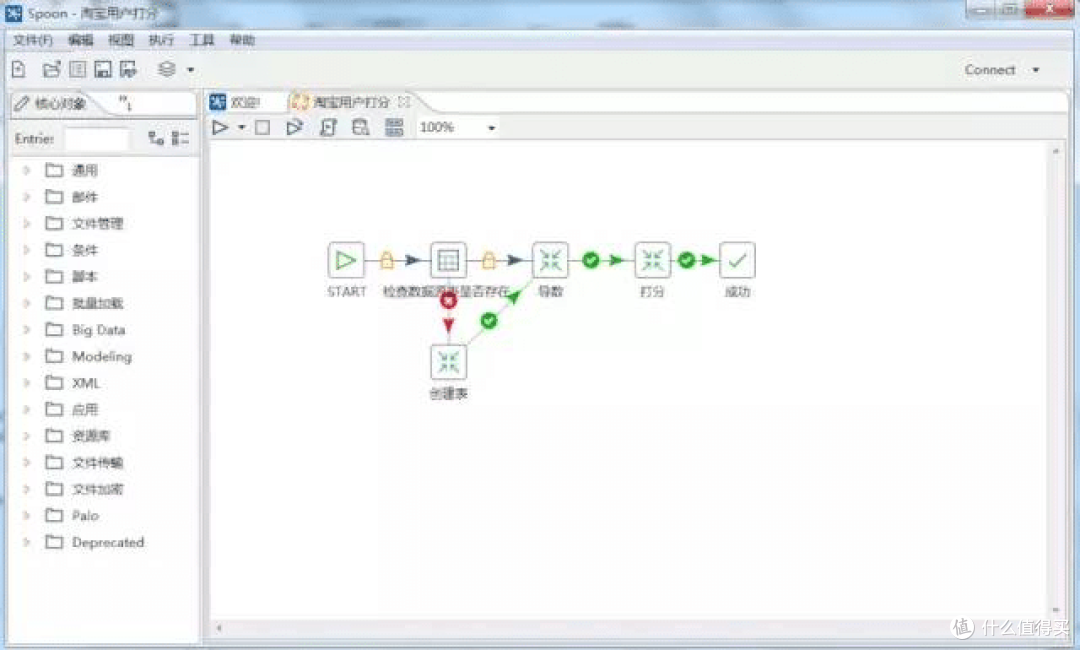
Task: Click the canvas horizontal scrollbar left arrow
Action: click(220, 627)
